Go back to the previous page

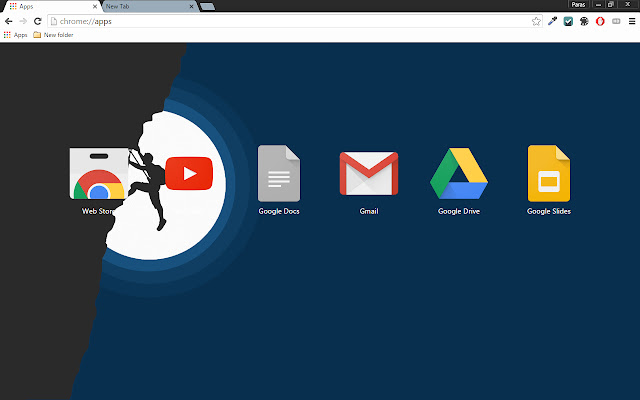coord(9,21)
